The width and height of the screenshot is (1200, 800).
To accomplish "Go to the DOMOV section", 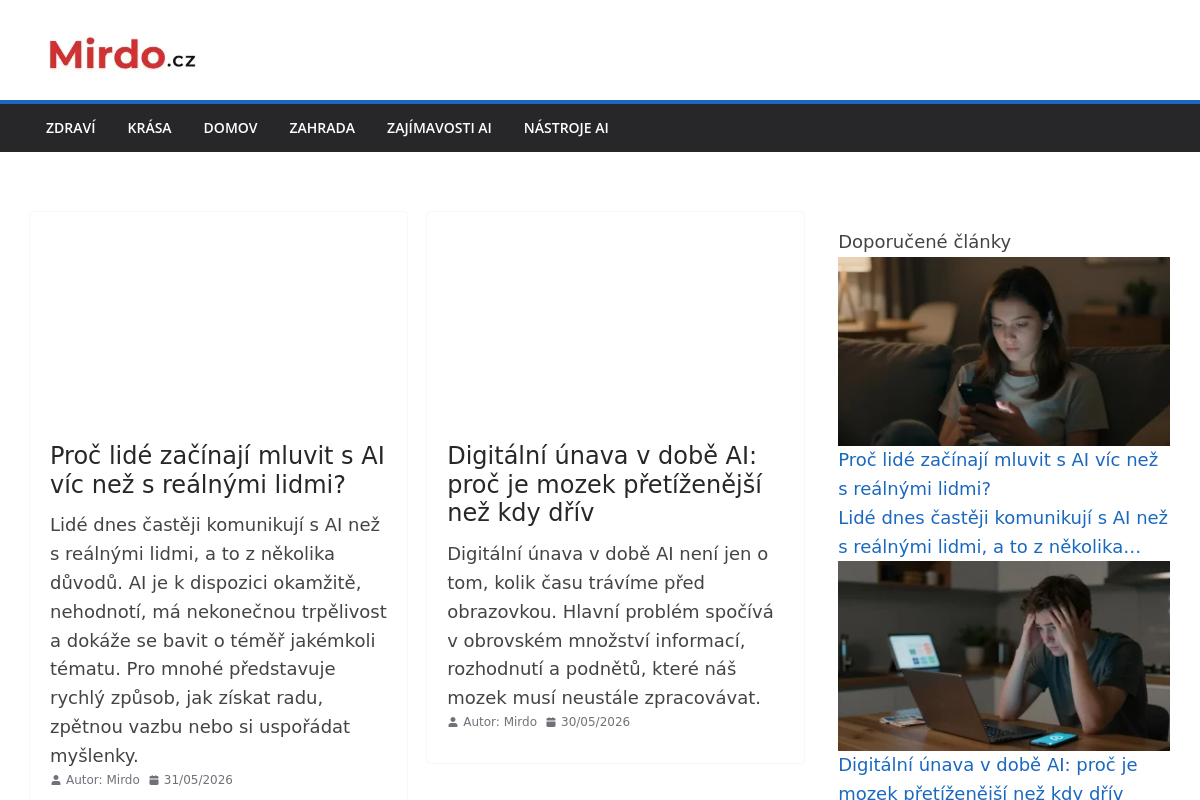I will coord(230,128).
